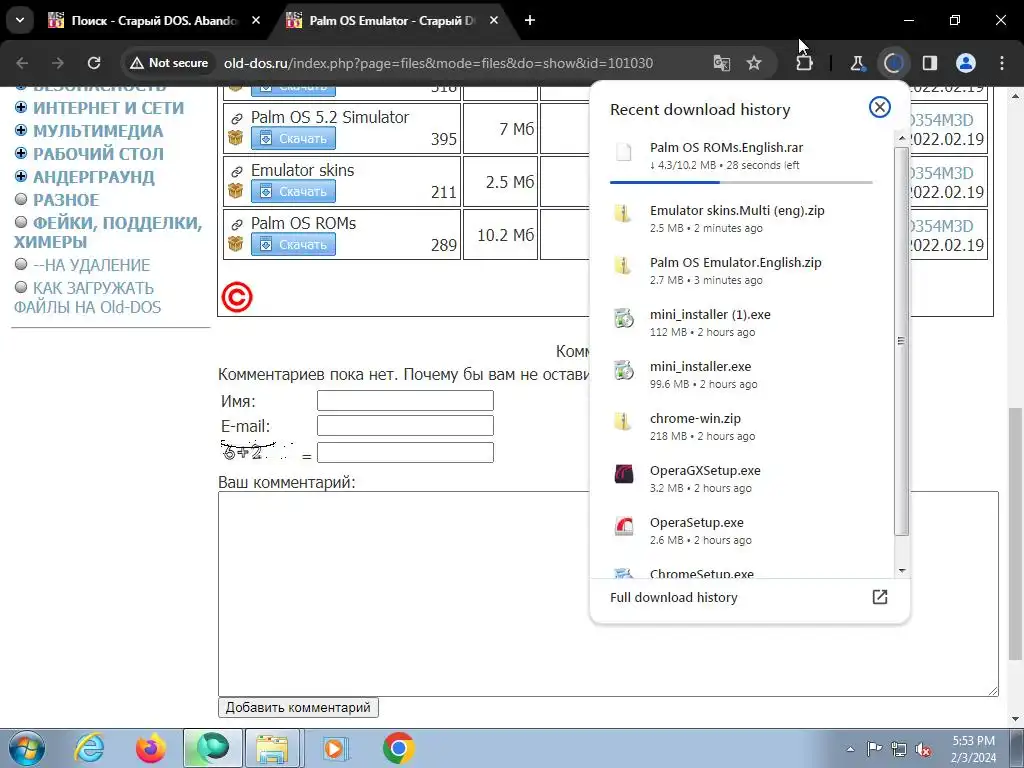Open ФЕЙКИ, ПОДДЕЛКИ, ХИМЕРЫ link
1024x768 pixels.
tap(108, 232)
